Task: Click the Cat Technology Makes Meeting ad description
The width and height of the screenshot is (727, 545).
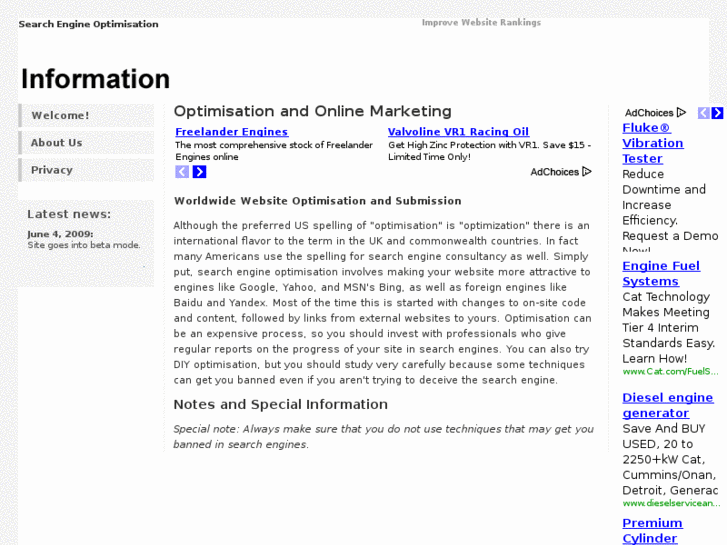Action: click(x=669, y=327)
